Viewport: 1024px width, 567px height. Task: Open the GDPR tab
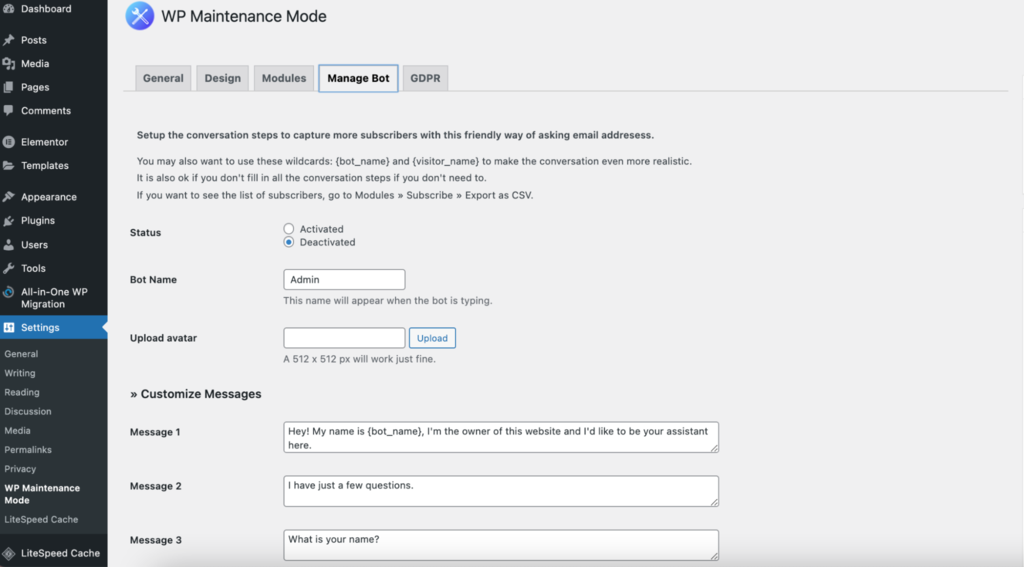(x=425, y=78)
